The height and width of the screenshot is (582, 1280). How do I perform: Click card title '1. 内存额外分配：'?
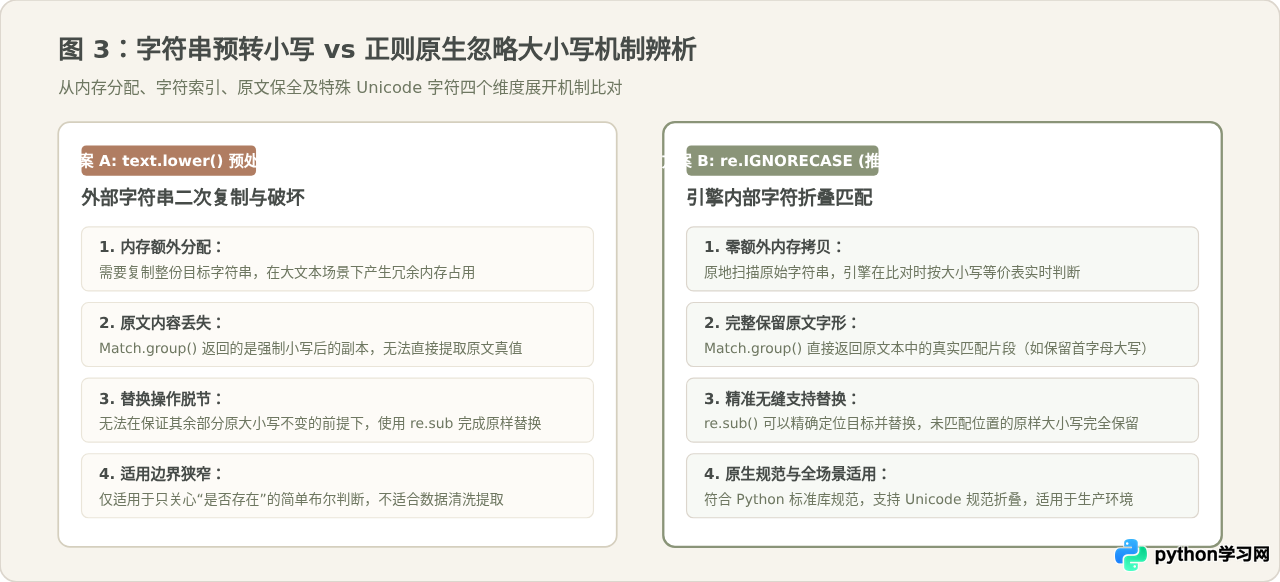coord(161,247)
